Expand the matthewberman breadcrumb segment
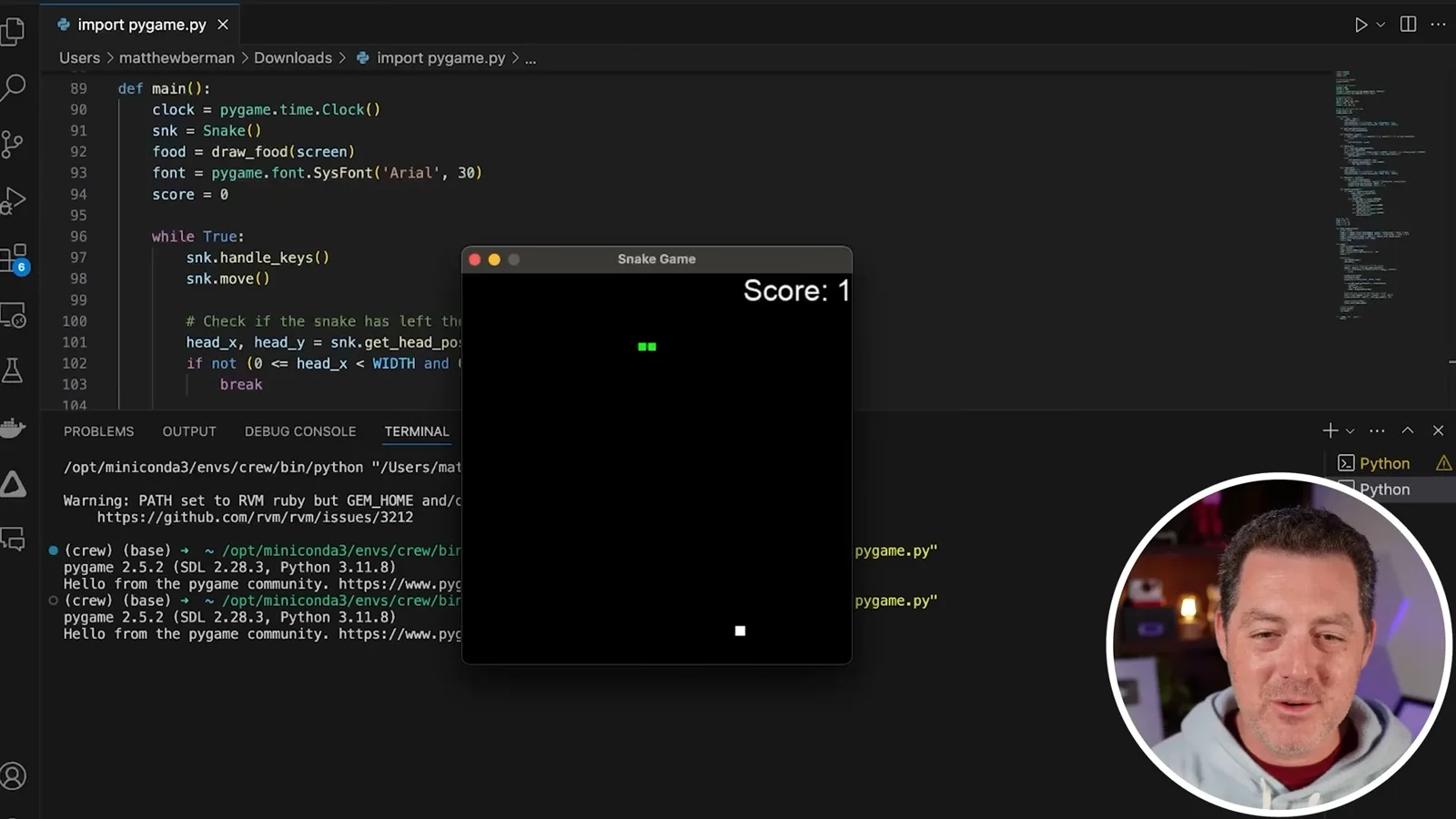 [177, 57]
